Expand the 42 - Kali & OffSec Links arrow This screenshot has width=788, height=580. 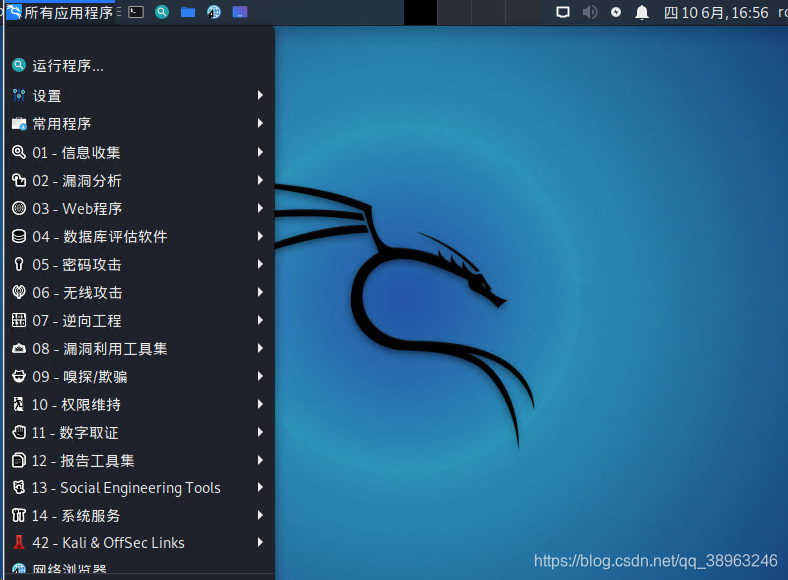260,542
